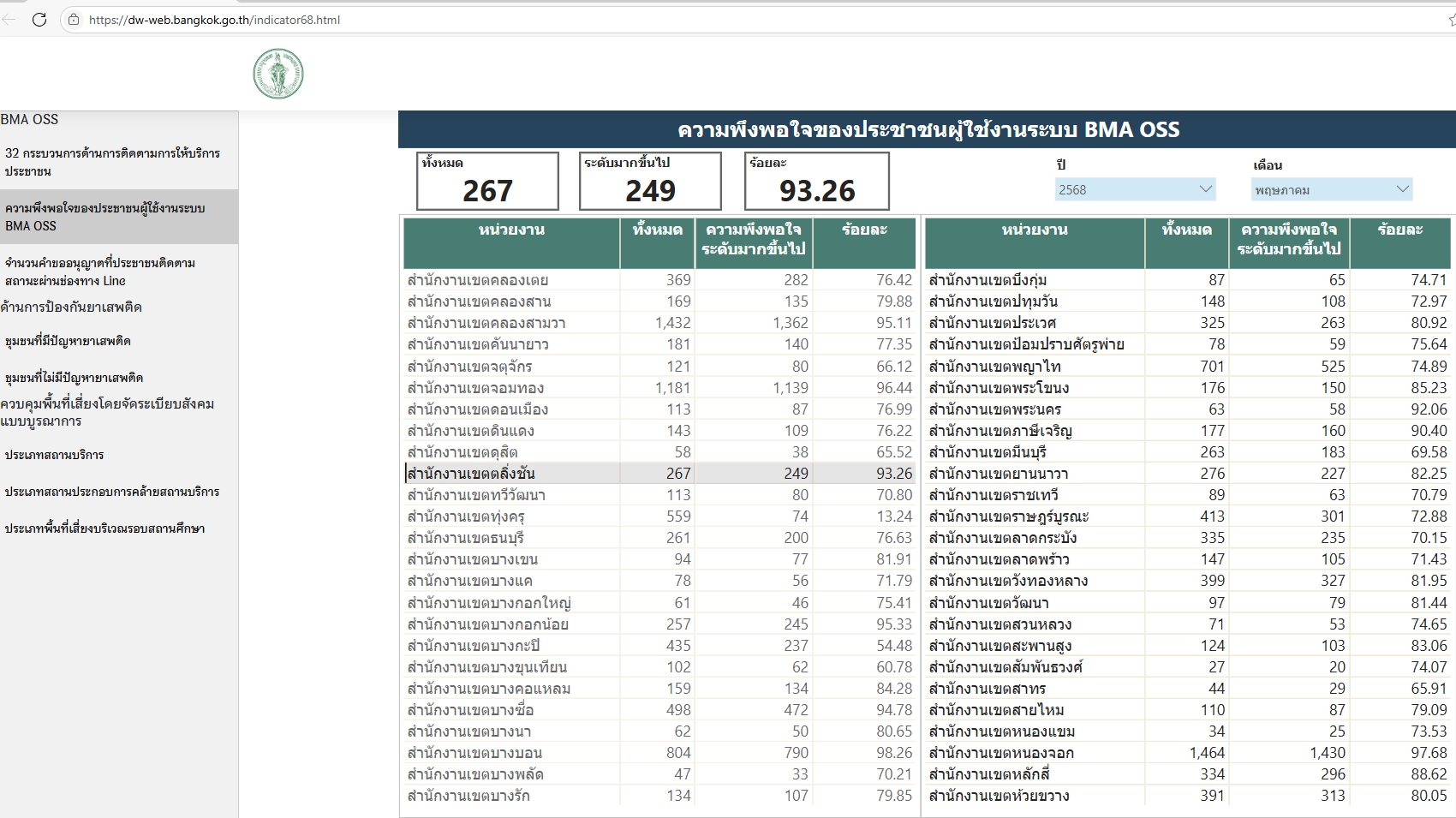The height and width of the screenshot is (818, 1456).
Task: Click the Bangkok BMA round logo
Action: click(x=278, y=74)
